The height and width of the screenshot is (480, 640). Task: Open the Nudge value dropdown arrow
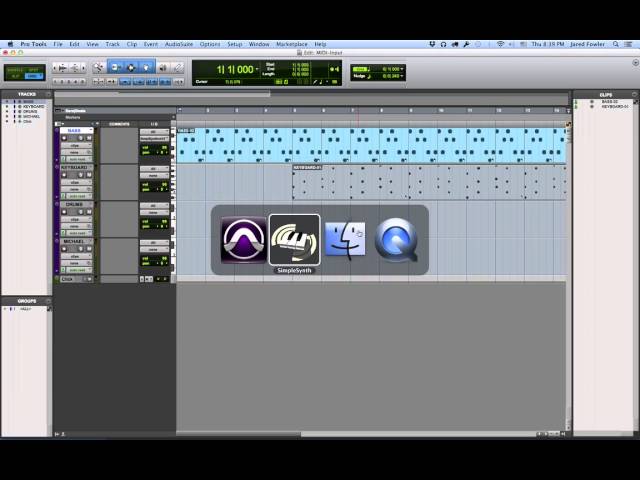coord(402,76)
